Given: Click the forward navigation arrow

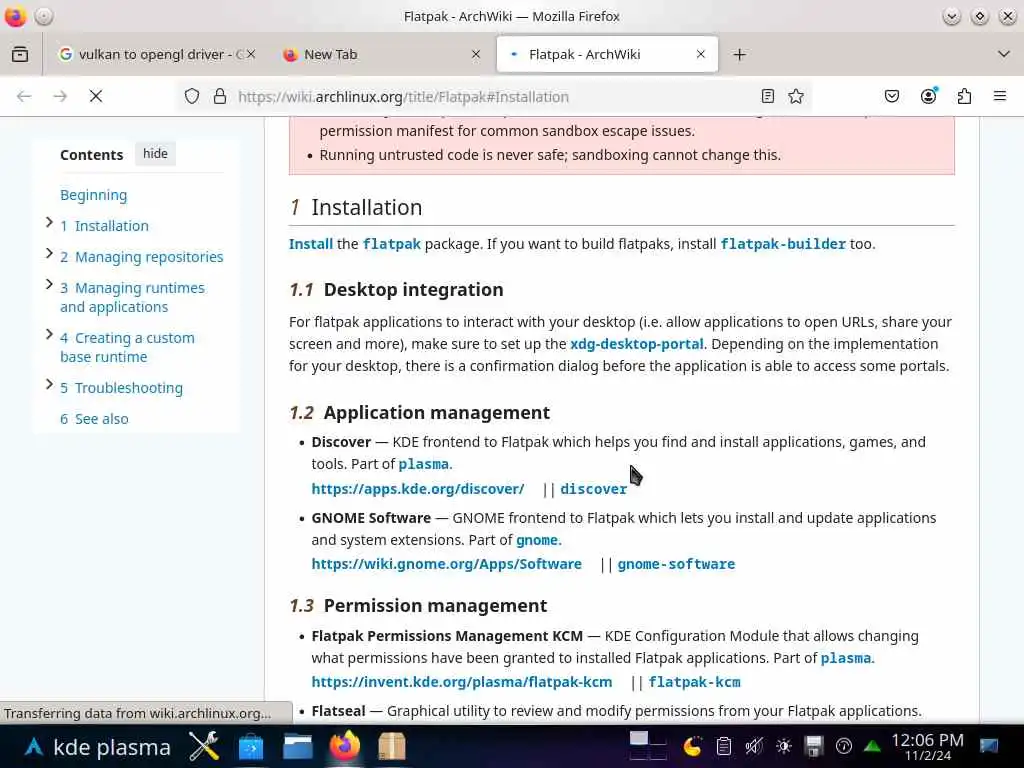Looking at the screenshot, I should click(x=60, y=97).
